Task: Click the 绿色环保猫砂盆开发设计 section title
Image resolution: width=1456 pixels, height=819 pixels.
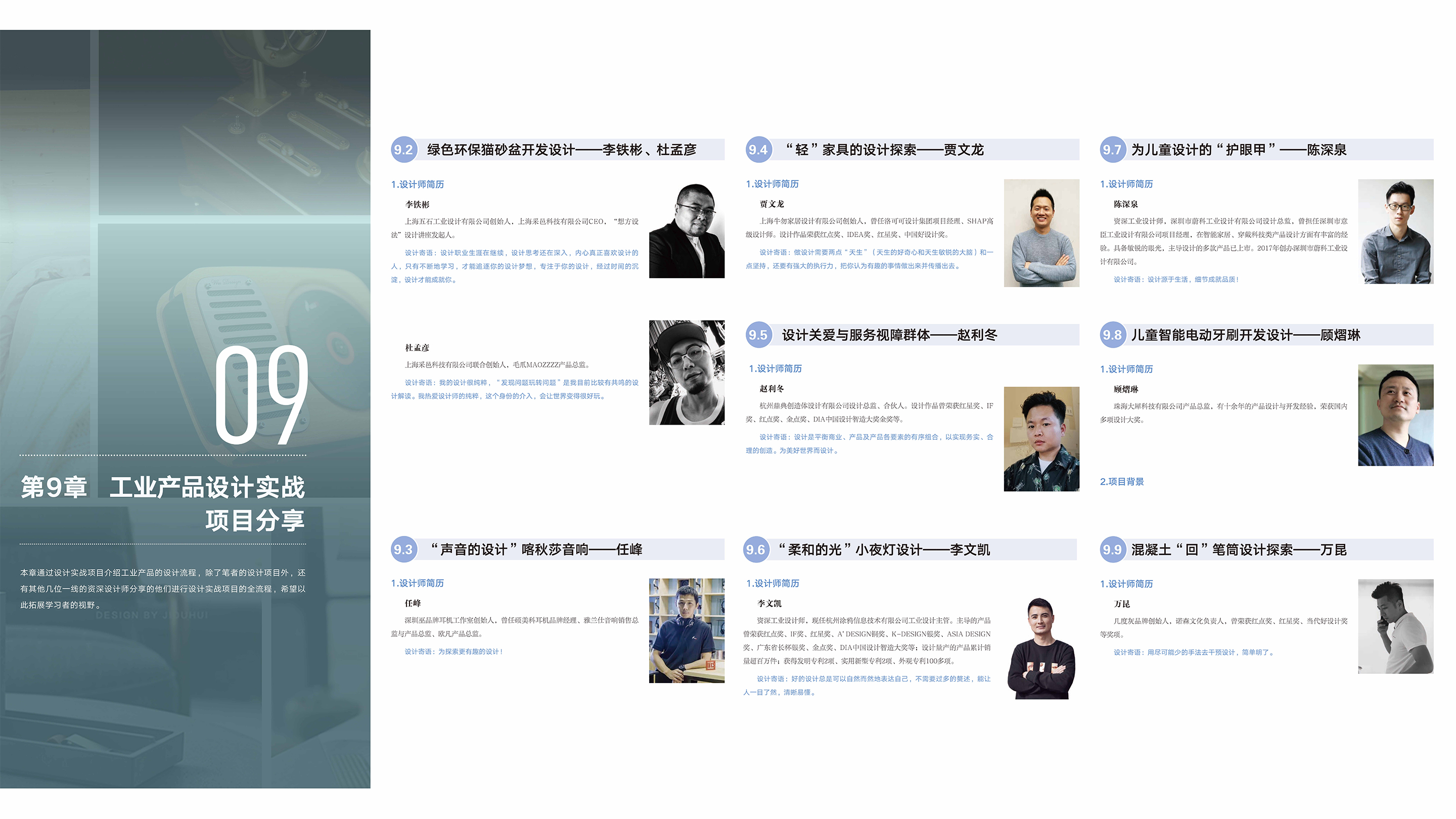Action: pyautogui.click(x=501, y=150)
